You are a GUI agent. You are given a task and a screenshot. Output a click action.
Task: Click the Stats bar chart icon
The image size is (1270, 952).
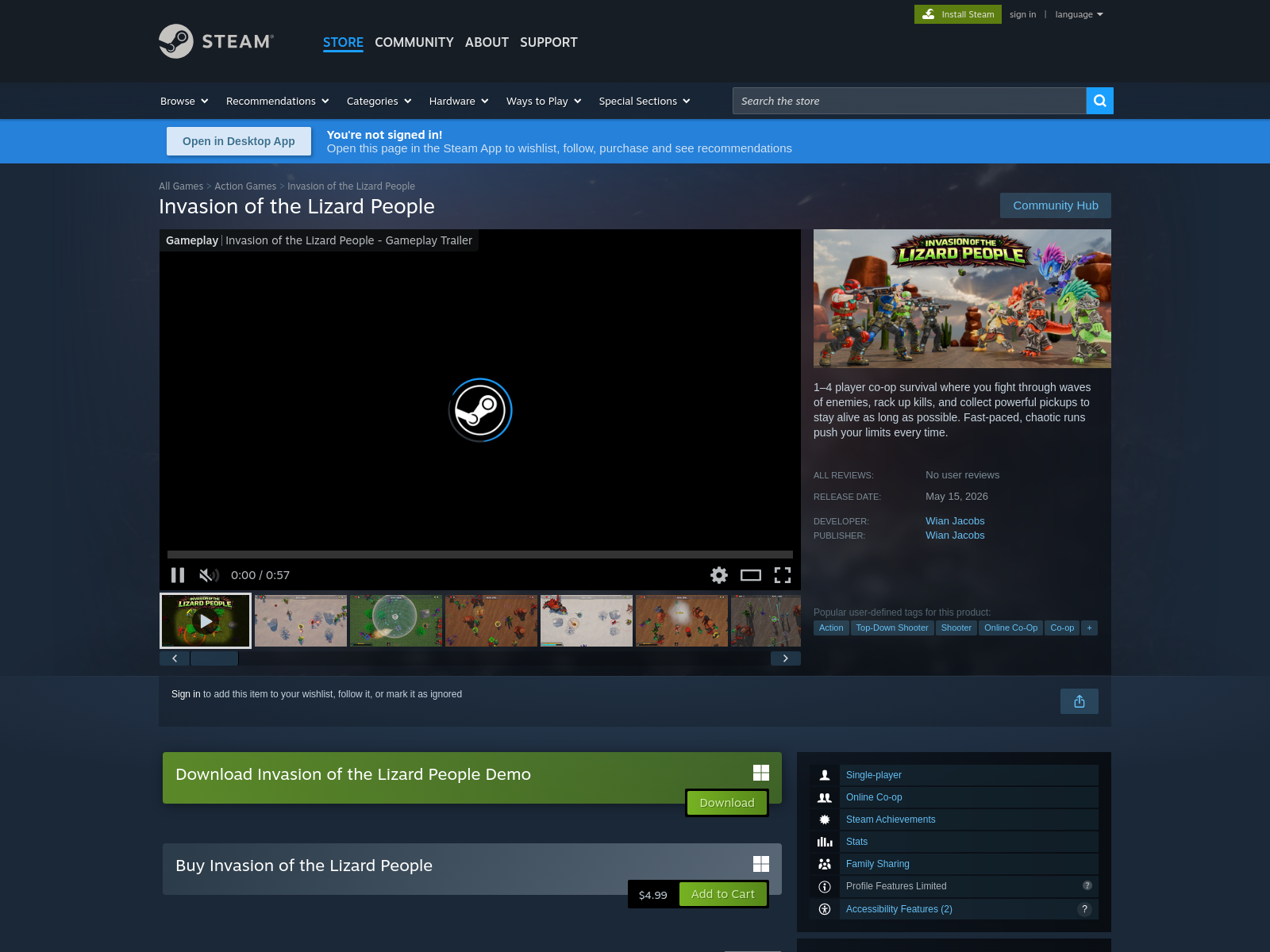coord(825,842)
